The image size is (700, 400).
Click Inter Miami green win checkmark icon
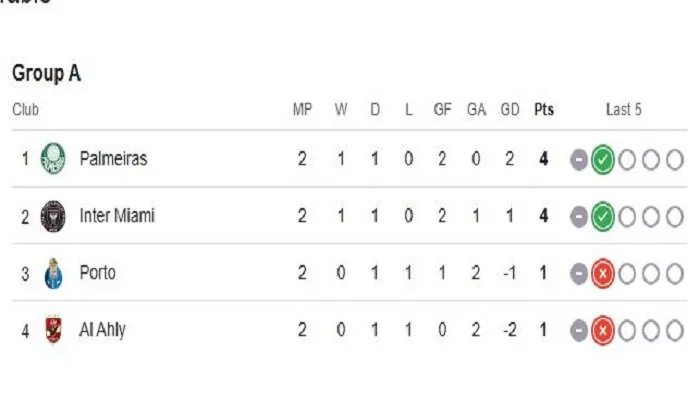603,217
